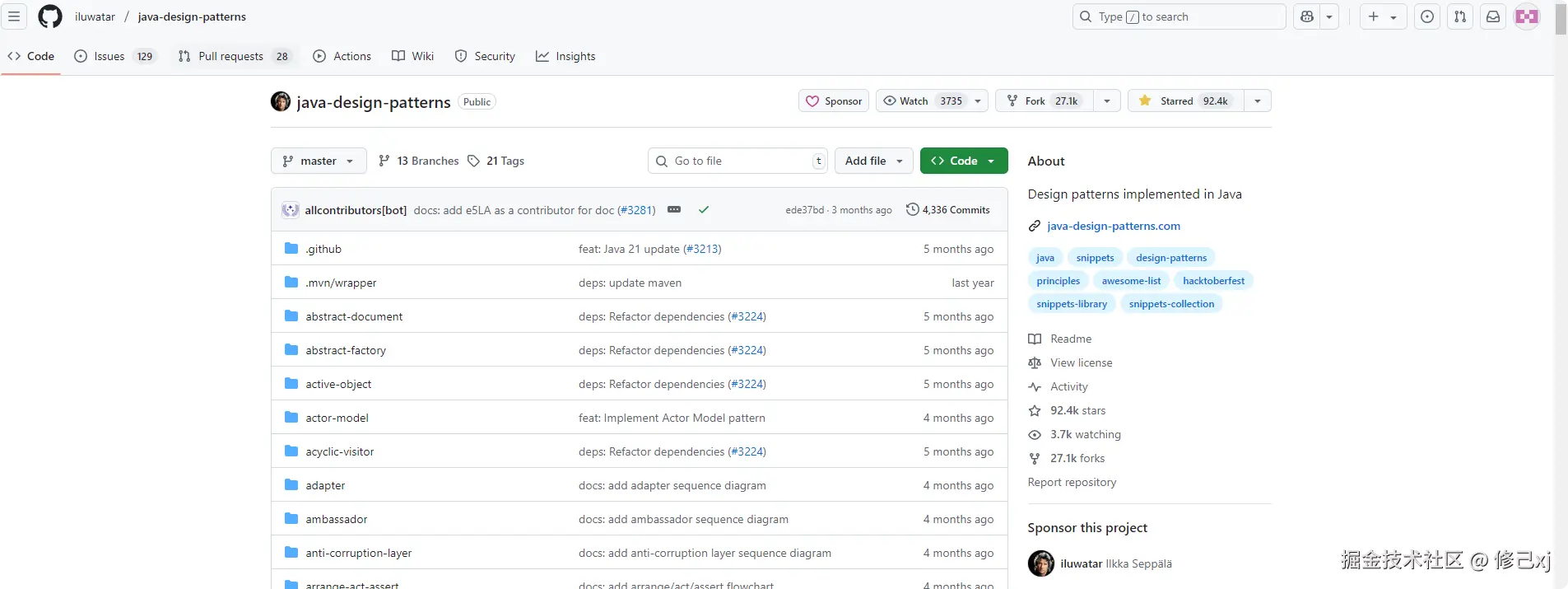This screenshot has height=589, width=1568.
Task: Open notifications inbox icon
Action: 1493,16
